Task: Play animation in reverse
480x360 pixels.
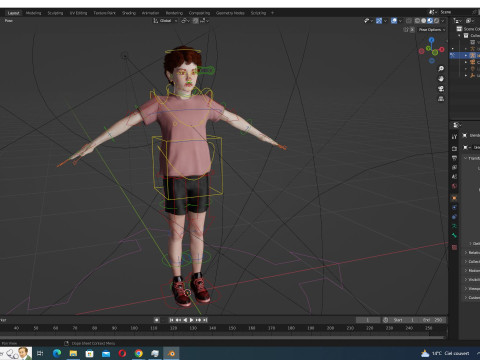Action: pyautogui.click(x=185, y=320)
